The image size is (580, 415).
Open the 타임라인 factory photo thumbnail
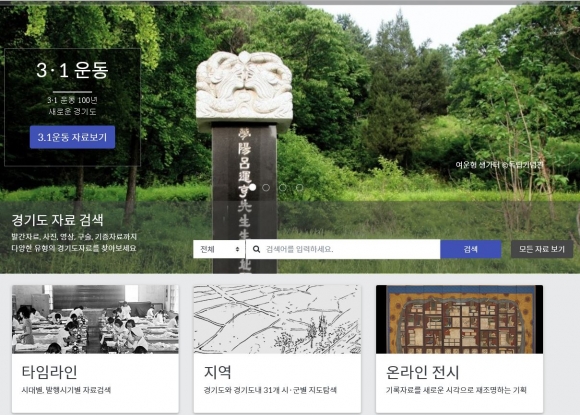tap(95, 319)
